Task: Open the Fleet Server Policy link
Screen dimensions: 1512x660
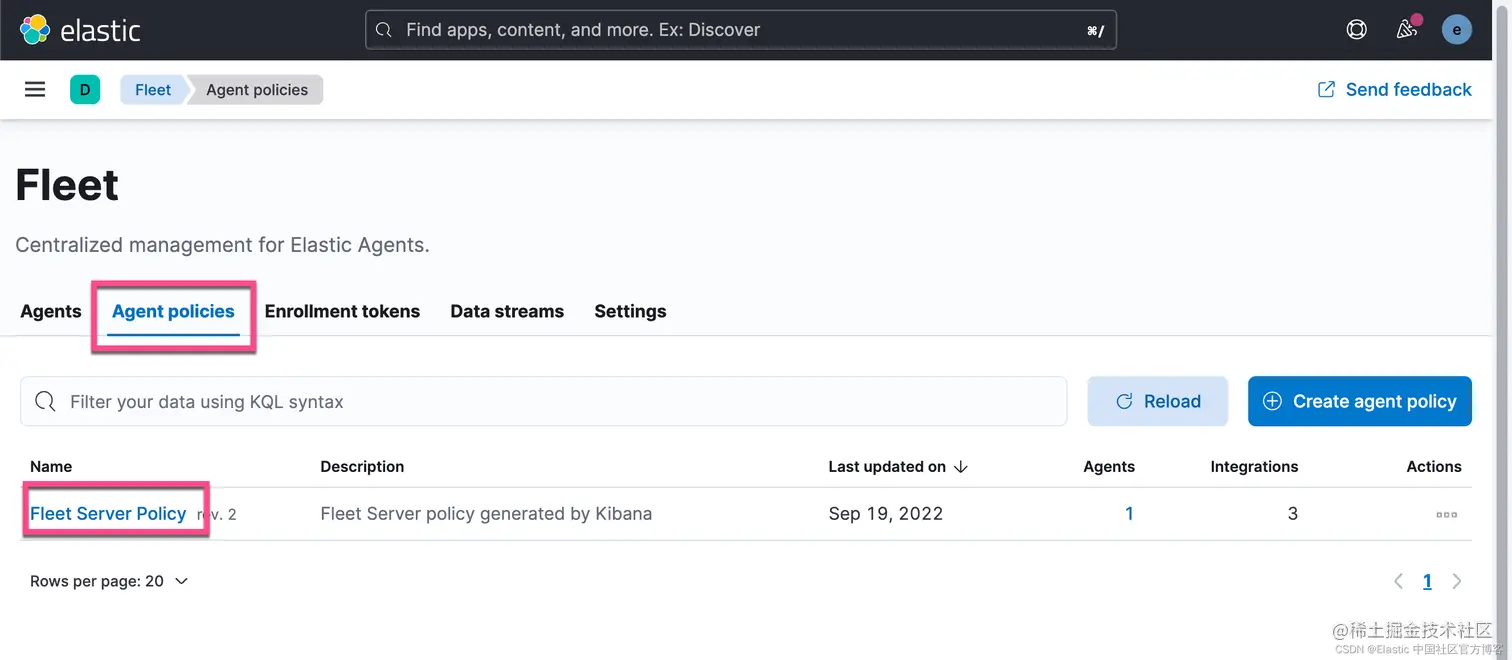Action: click(108, 514)
